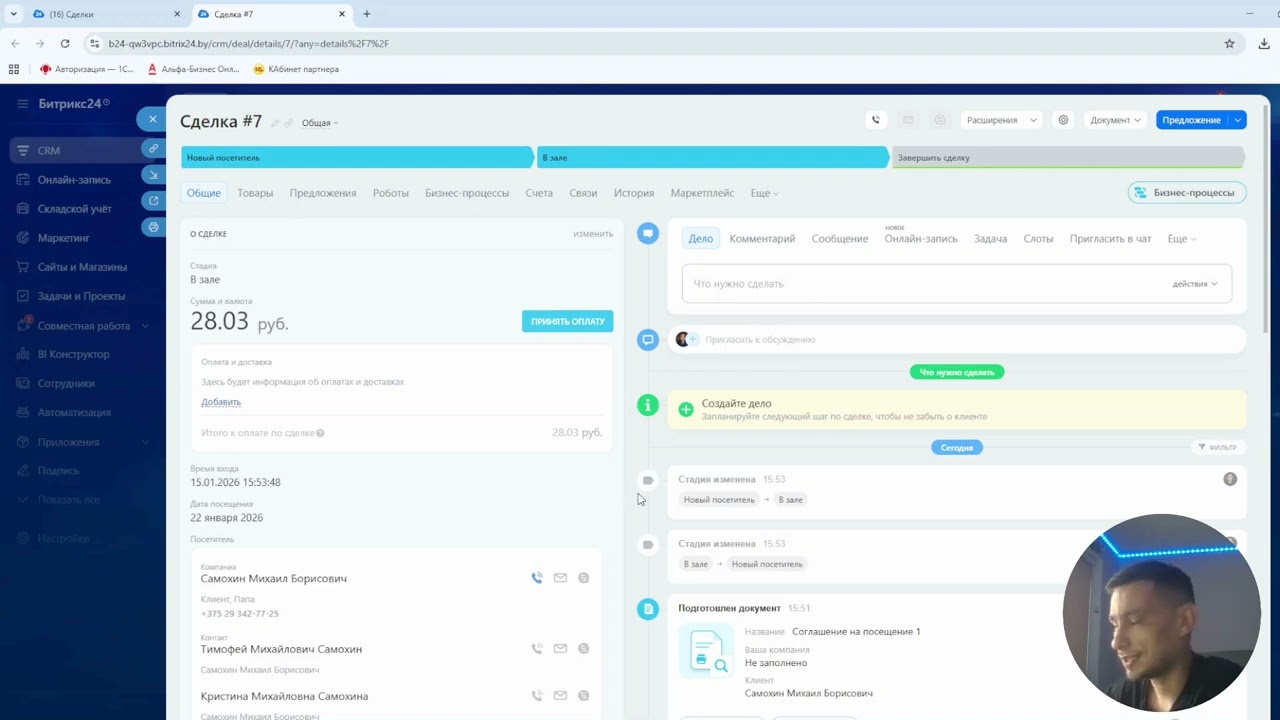Select the Завершить сделку stage
This screenshot has width=1280, height=720.
(1068, 158)
